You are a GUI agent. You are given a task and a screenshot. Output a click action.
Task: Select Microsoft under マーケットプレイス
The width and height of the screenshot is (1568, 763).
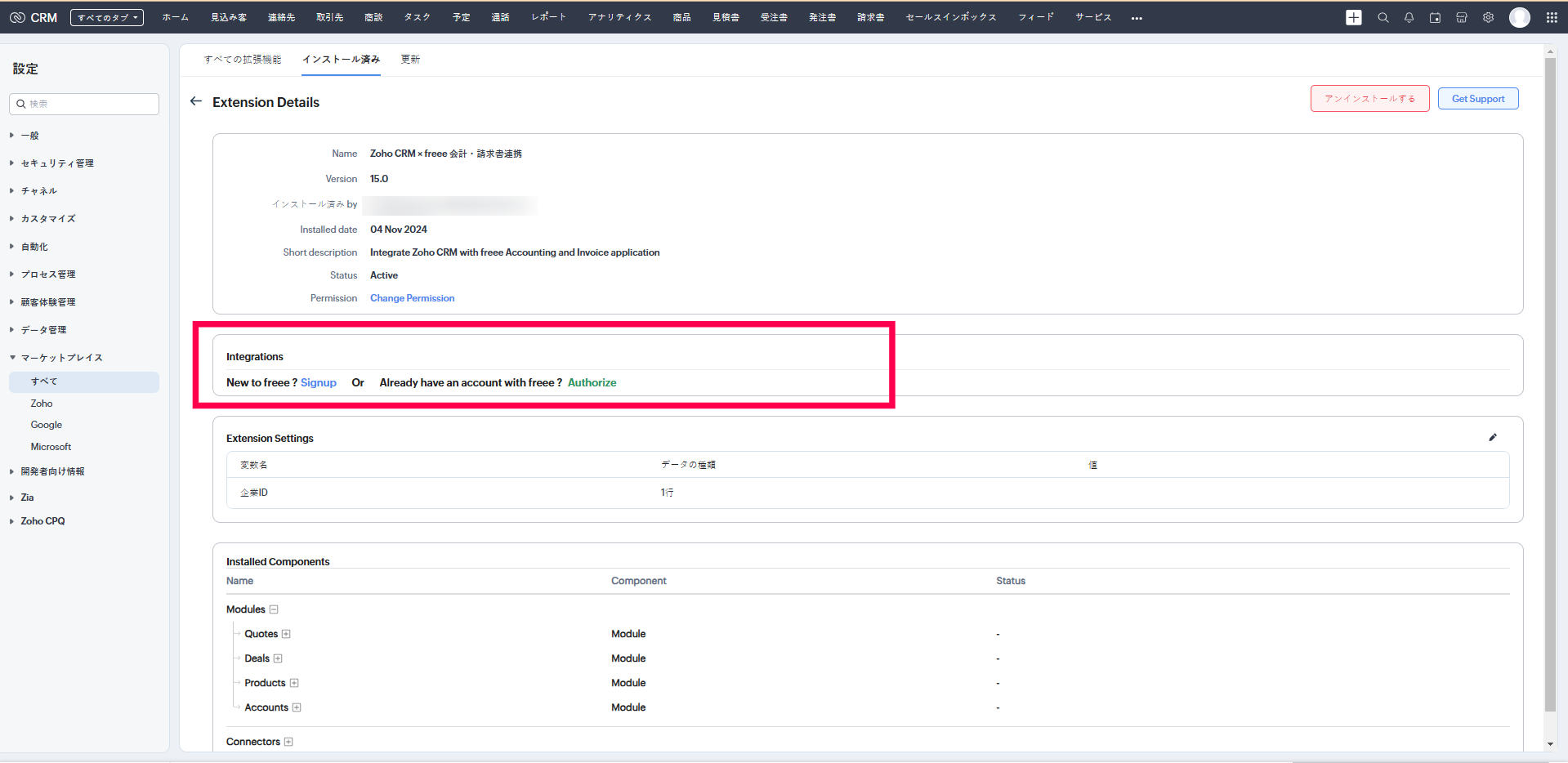51,447
